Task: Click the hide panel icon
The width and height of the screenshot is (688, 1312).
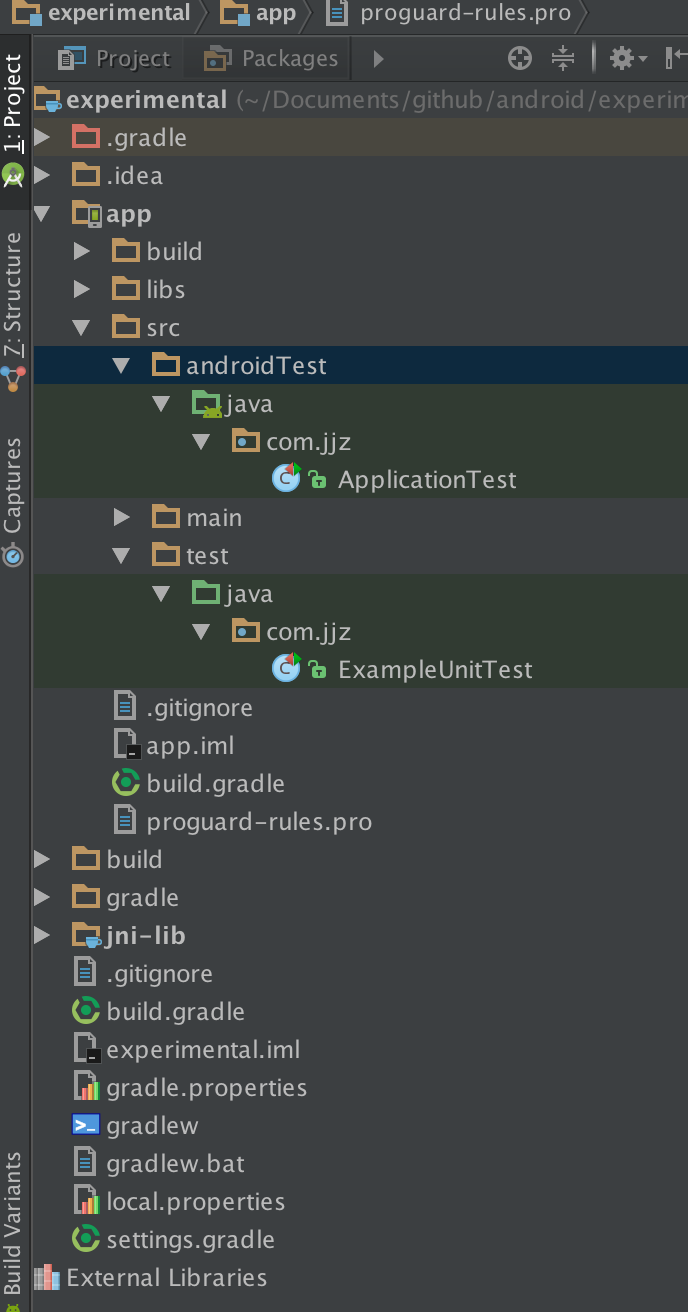Action: click(676, 59)
